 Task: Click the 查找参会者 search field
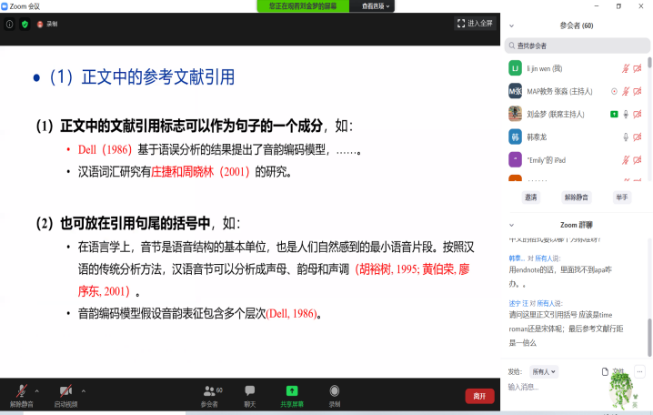point(575,45)
